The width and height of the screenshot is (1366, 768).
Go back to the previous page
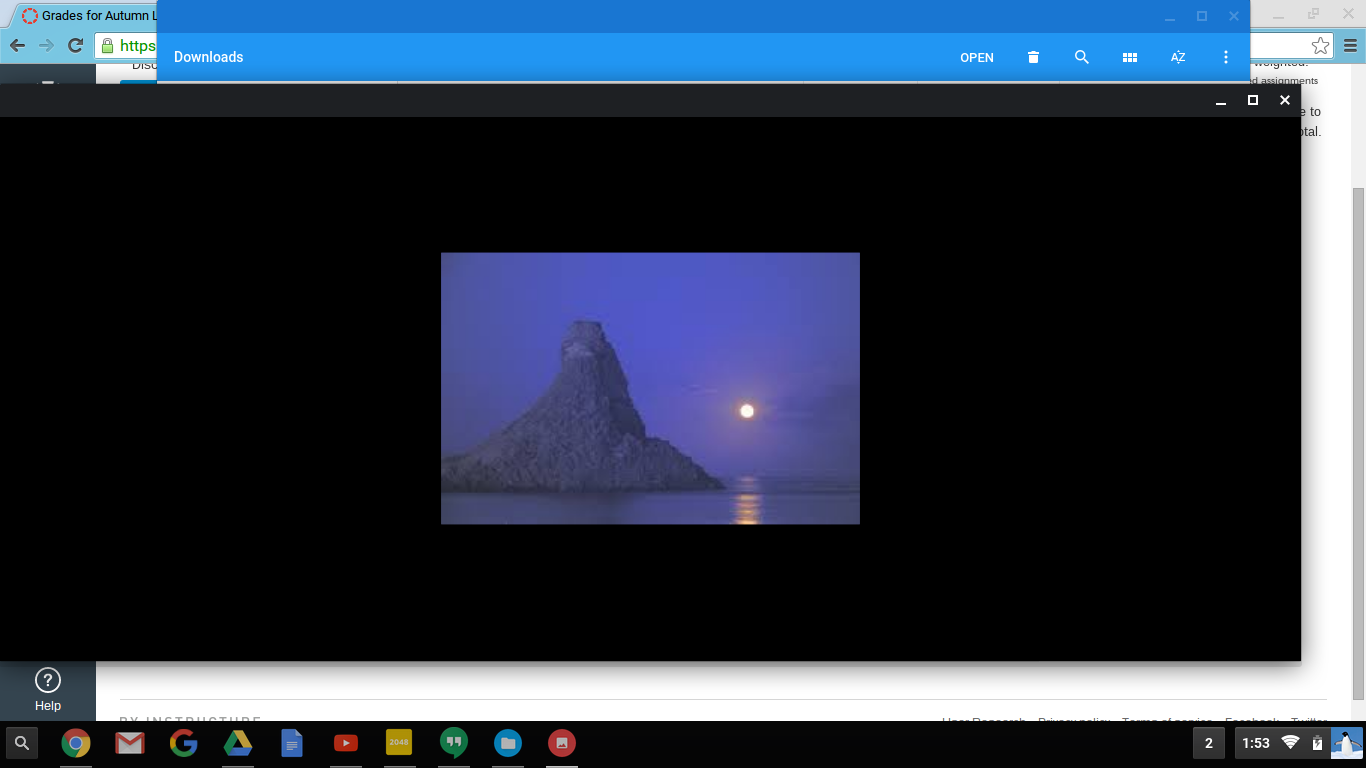point(17,45)
